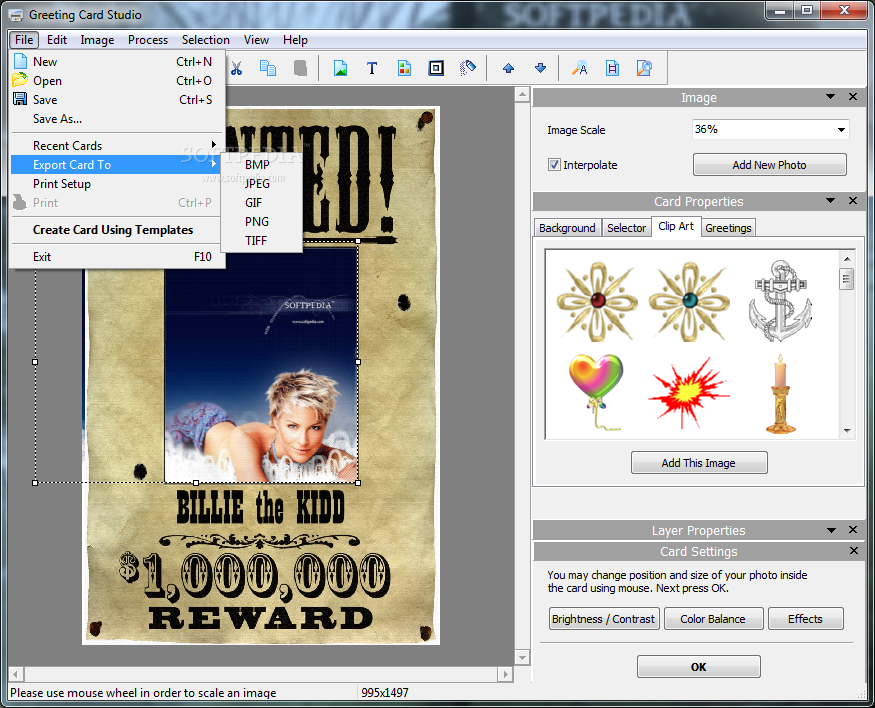This screenshot has width=875, height=708.
Task: Choose Print Setup from File menu
Action: (x=117, y=184)
